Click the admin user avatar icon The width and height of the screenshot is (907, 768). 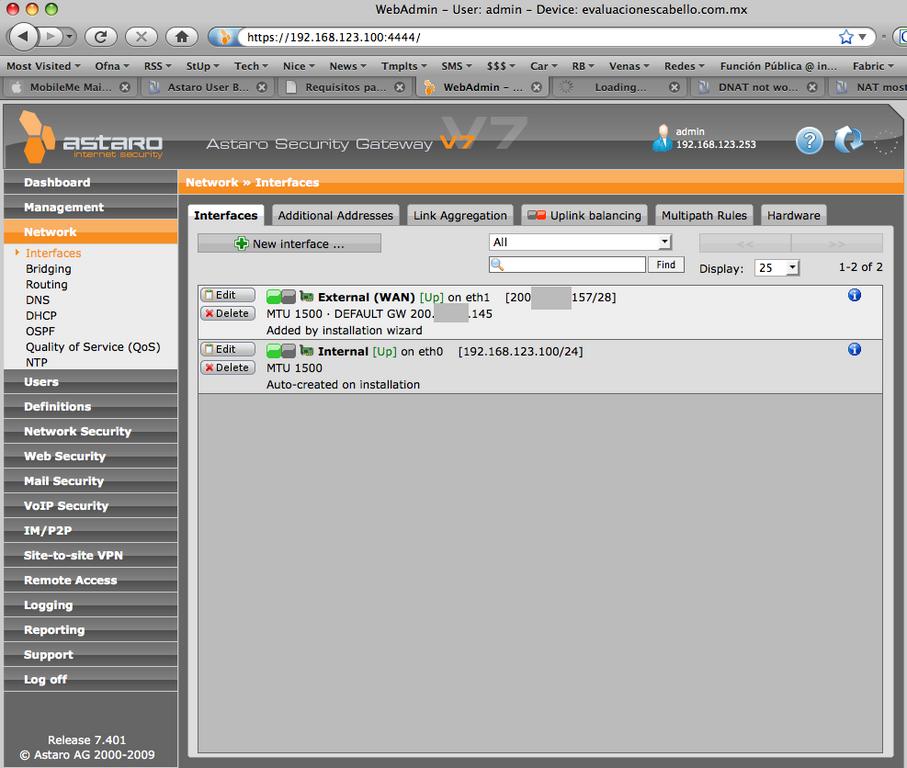(662, 138)
